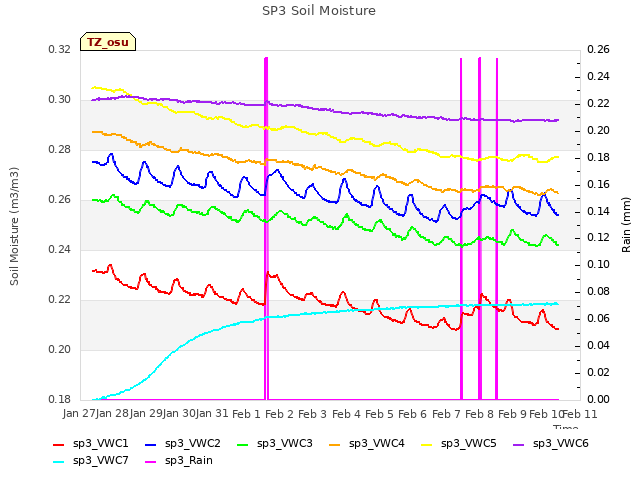Click the yellow sp3_VWC5 legend swatch
Screen dimensions: 640x480
click(427, 444)
